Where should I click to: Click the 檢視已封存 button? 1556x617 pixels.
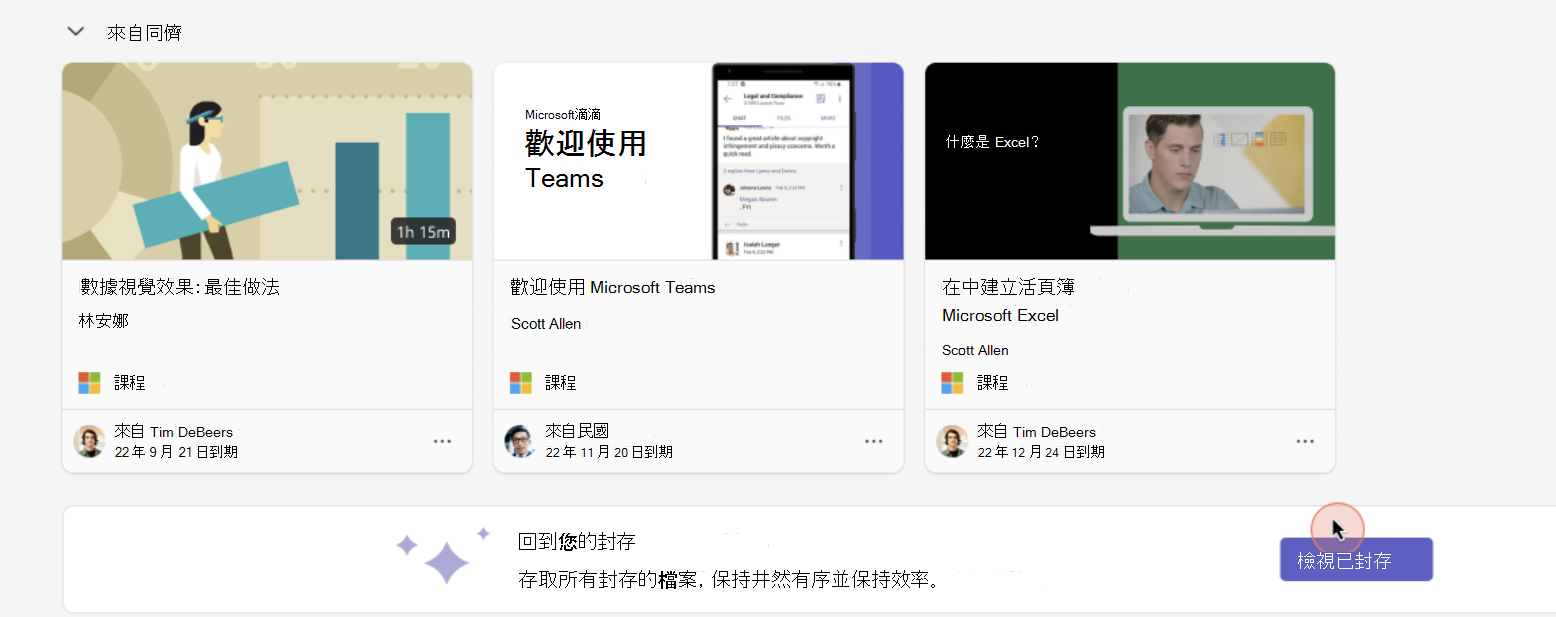tap(1356, 560)
